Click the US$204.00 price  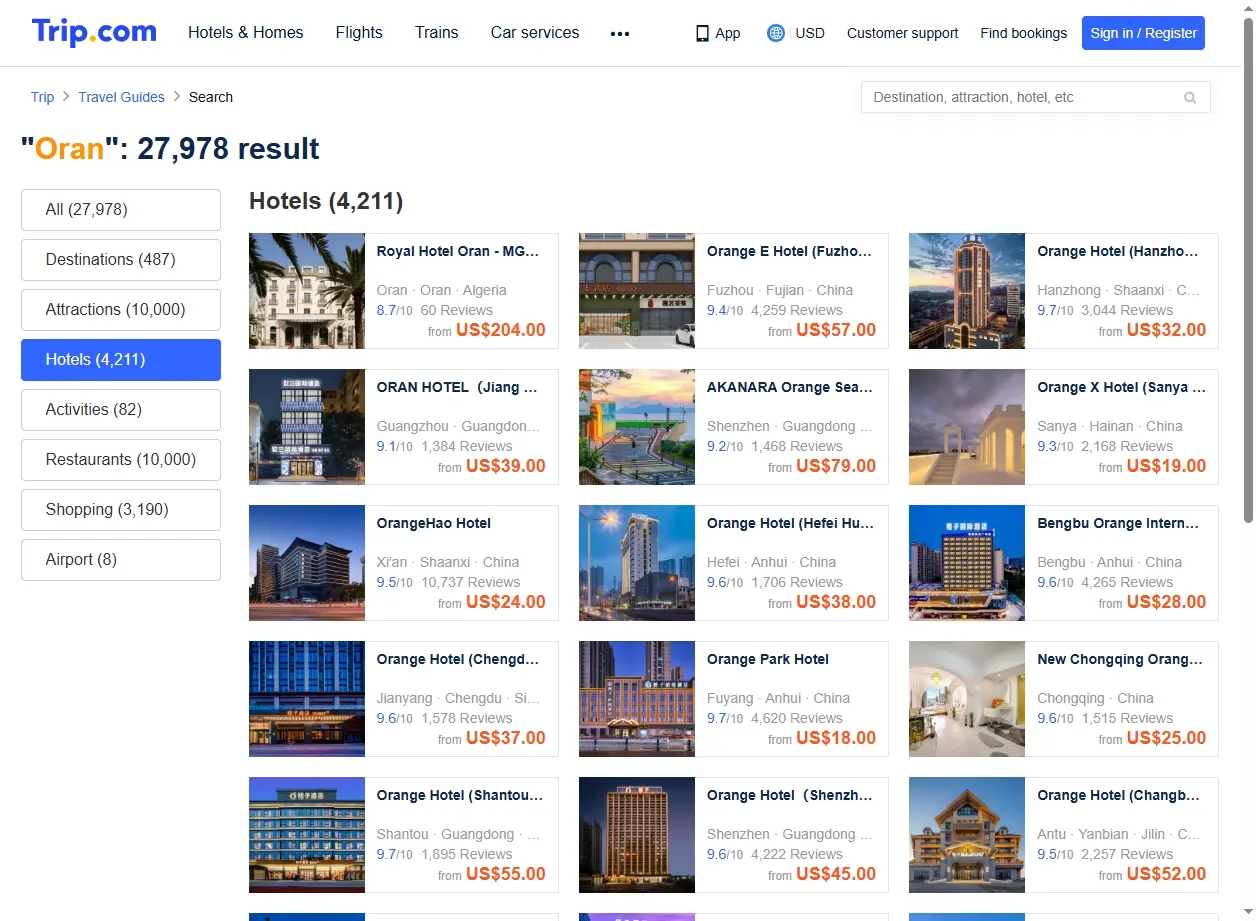(x=501, y=330)
